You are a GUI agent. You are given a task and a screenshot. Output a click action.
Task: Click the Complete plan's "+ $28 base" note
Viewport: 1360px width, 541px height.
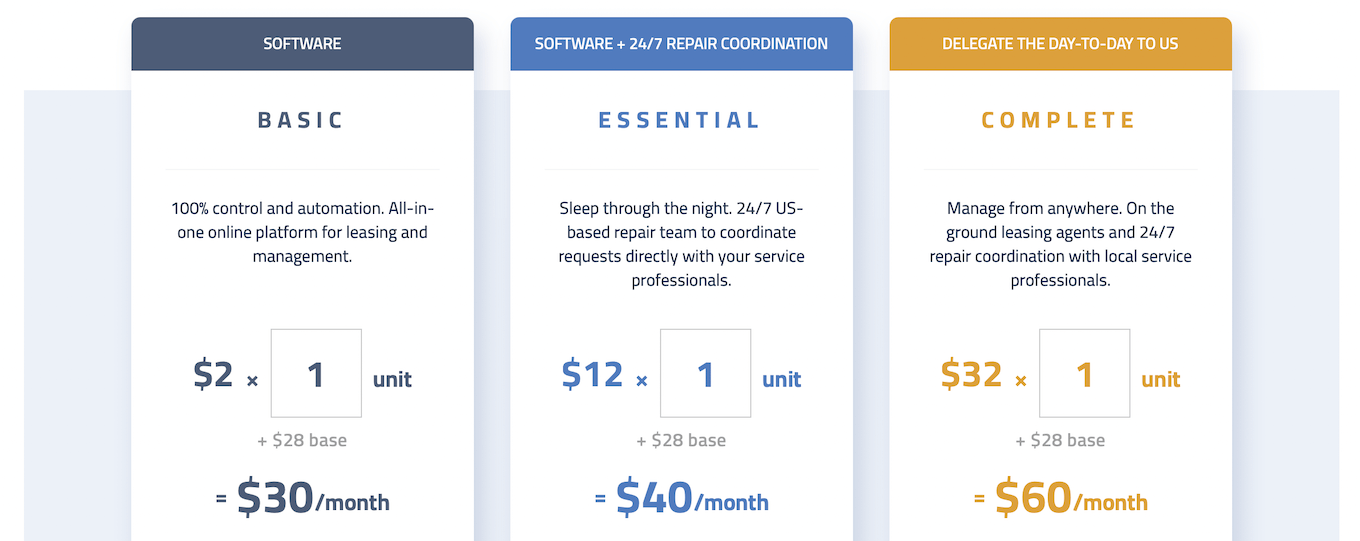[1060, 440]
